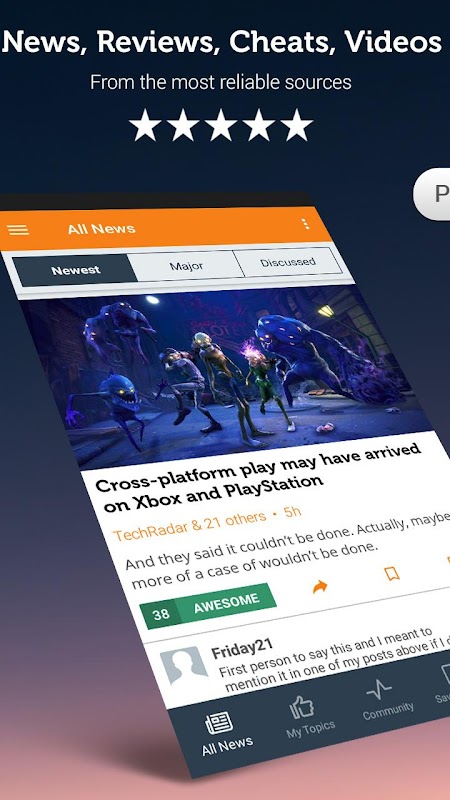The width and height of the screenshot is (450, 800).
Task: Tap Friday21's avatar placeholder
Action: click(x=183, y=666)
